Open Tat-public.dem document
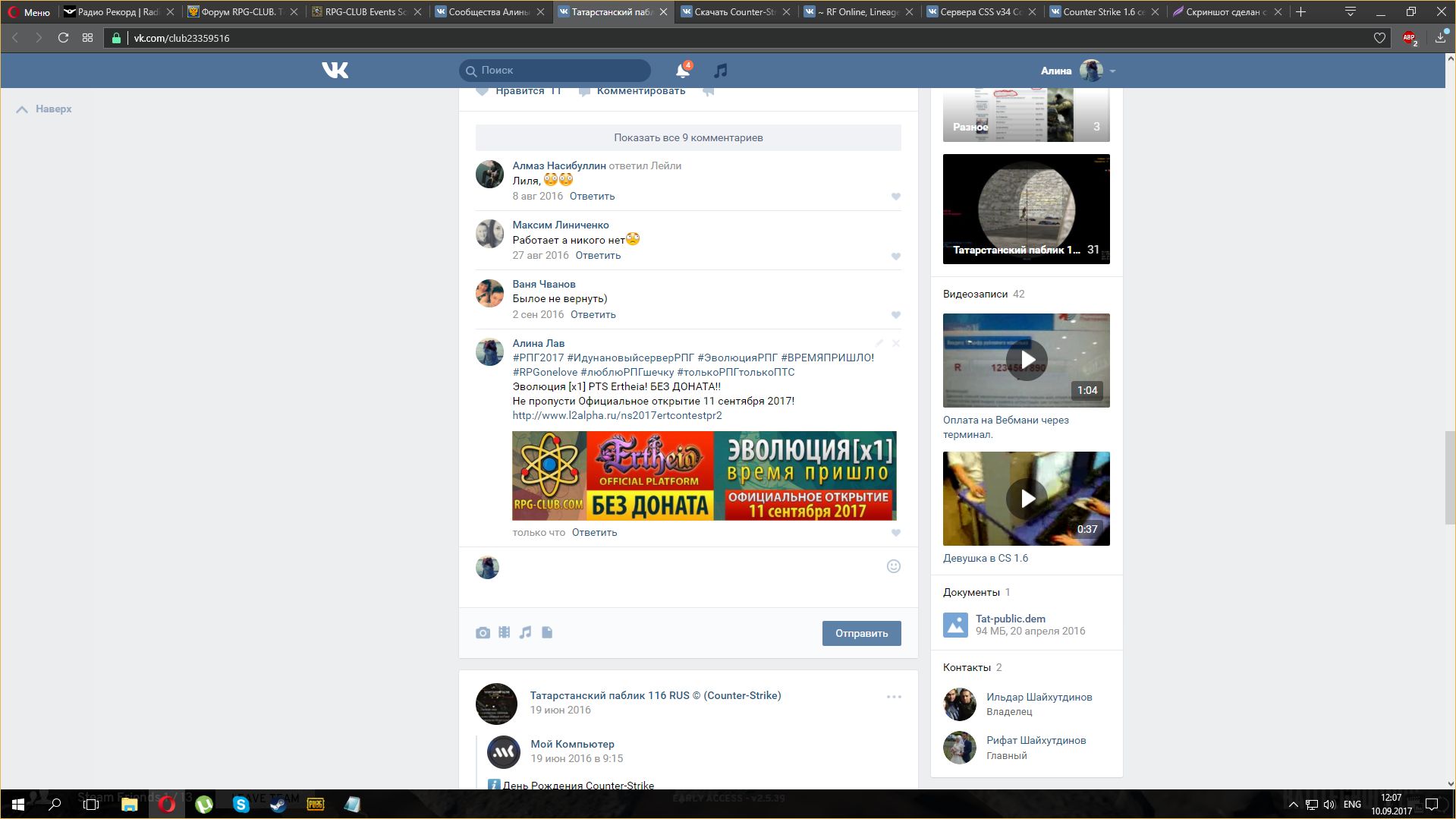The image size is (1456, 819). (1010, 619)
